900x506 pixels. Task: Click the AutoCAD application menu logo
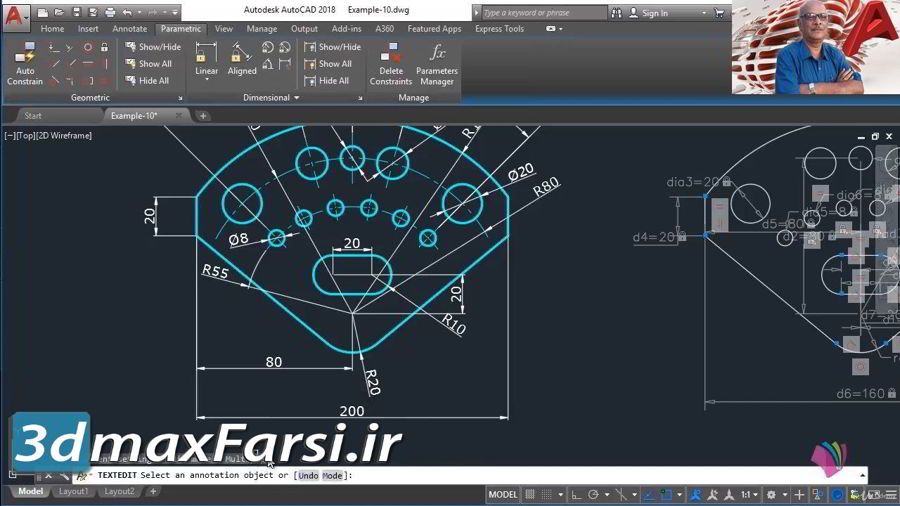pyautogui.click(x=14, y=14)
